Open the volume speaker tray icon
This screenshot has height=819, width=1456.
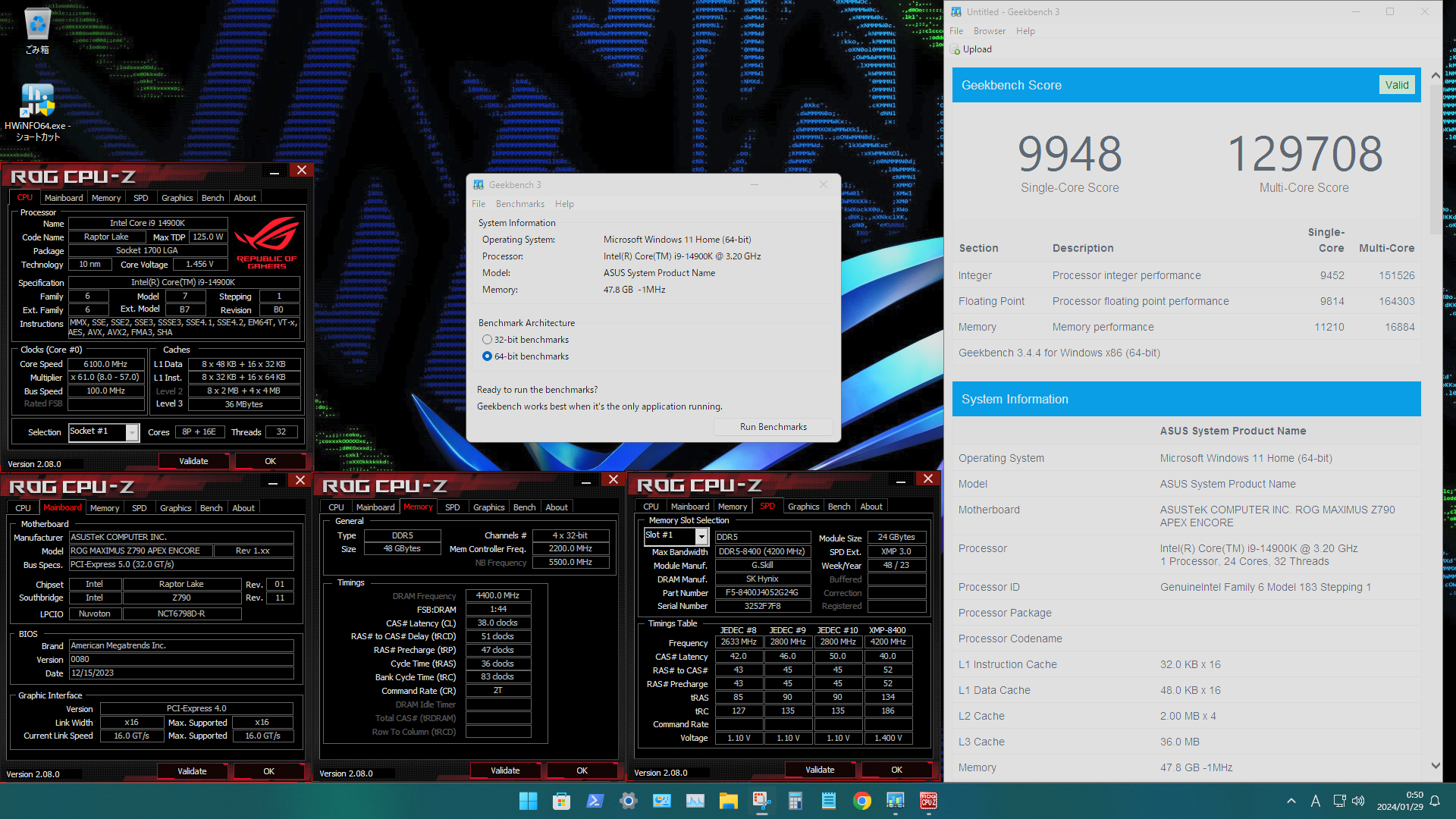(1357, 801)
